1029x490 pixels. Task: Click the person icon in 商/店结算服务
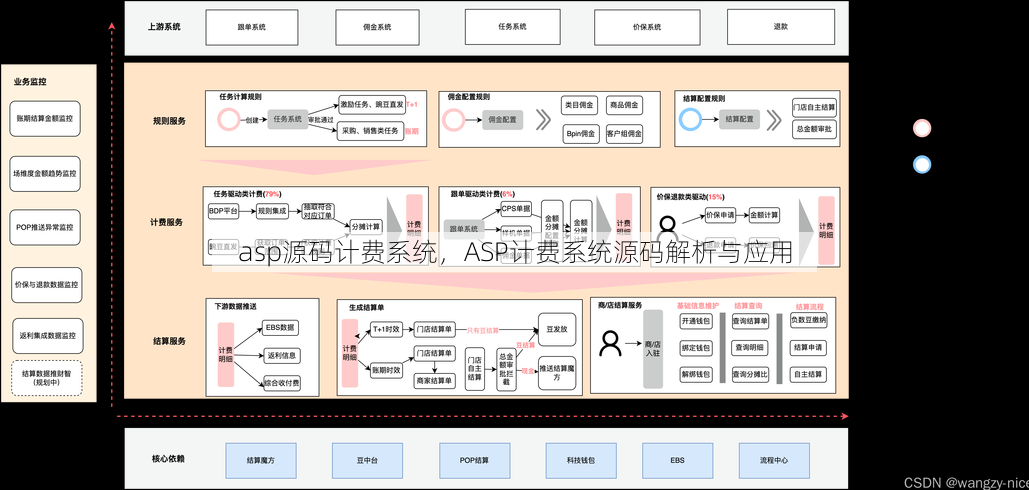tap(610, 343)
